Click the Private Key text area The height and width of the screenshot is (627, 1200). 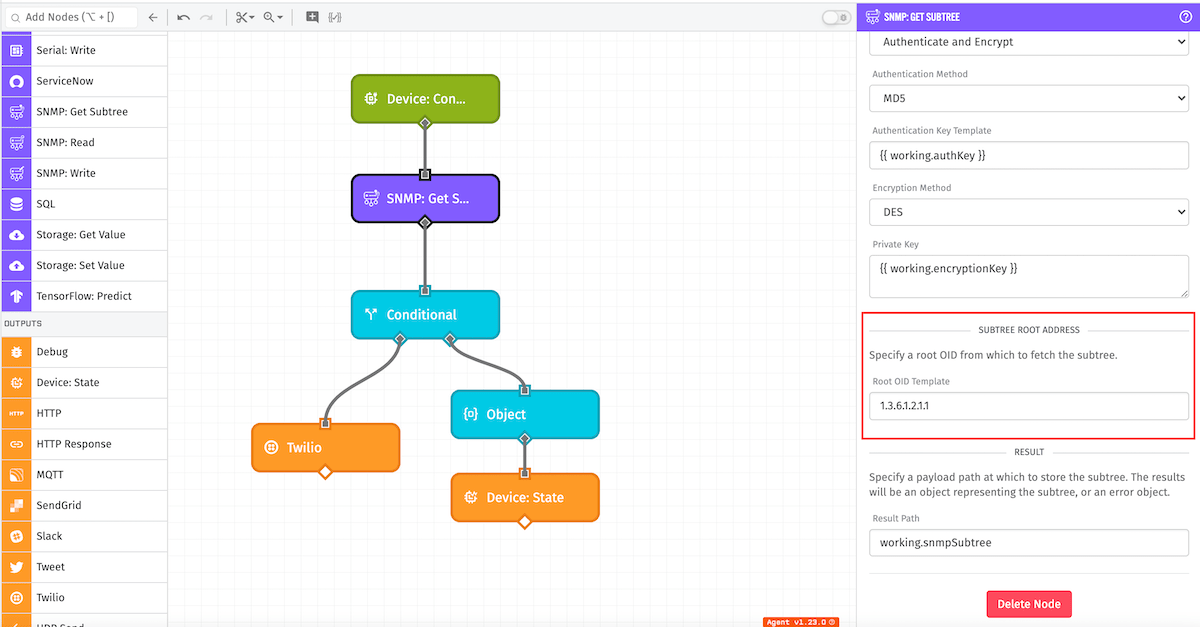coord(1029,277)
